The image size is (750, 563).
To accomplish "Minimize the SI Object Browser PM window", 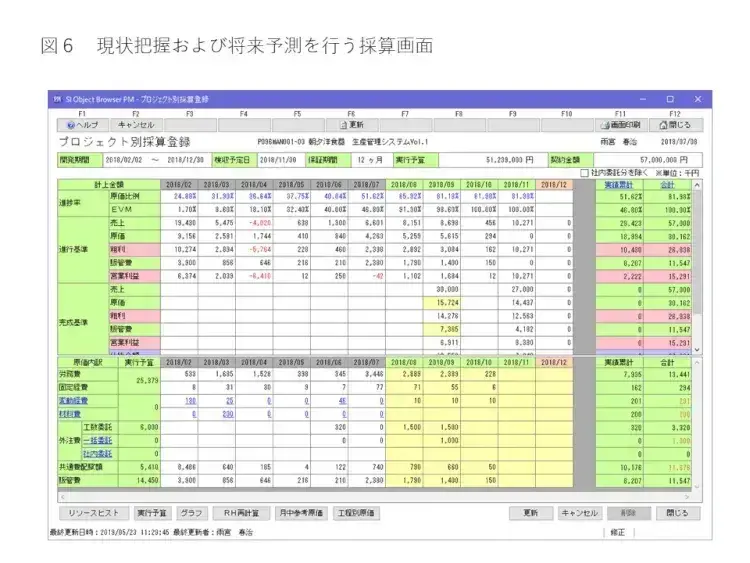I will tap(642, 99).
